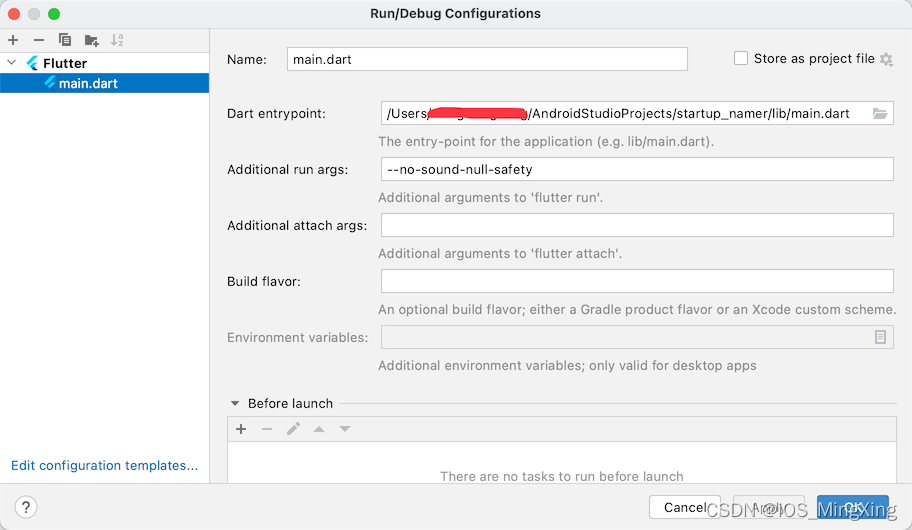Copy the selected configuration
912x530 pixels.
tap(65, 40)
